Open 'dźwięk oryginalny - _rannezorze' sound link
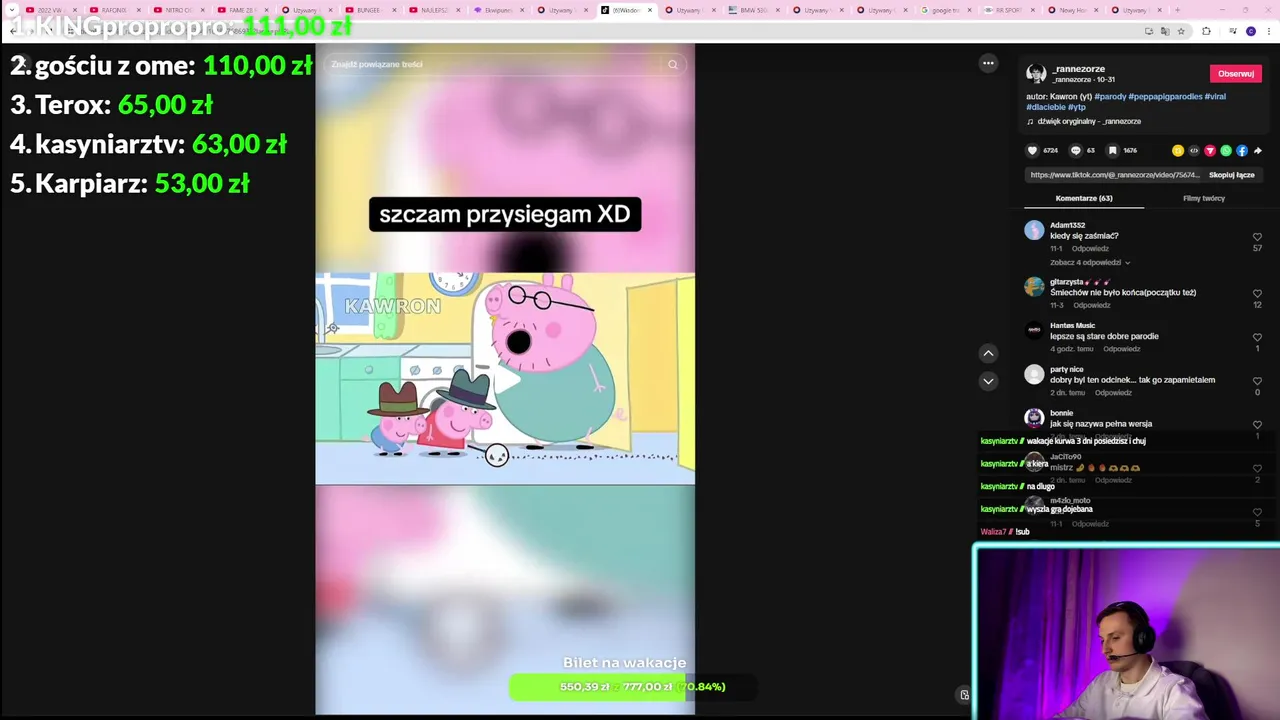This screenshot has width=1280, height=720. coord(1089,121)
